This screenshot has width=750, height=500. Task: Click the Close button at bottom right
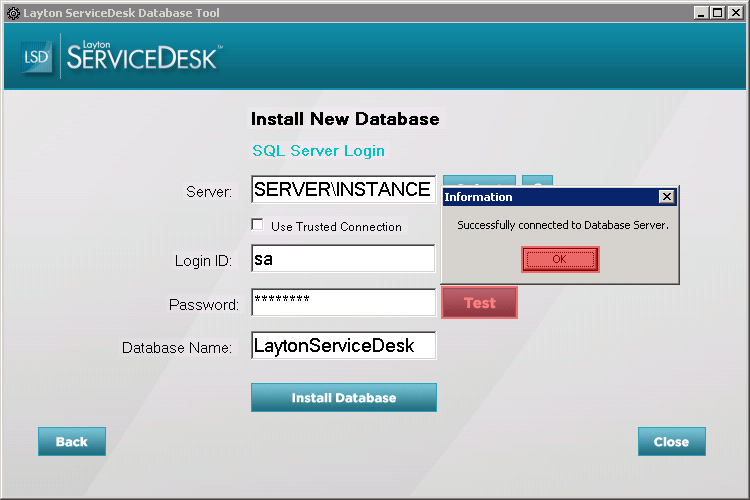pos(672,442)
